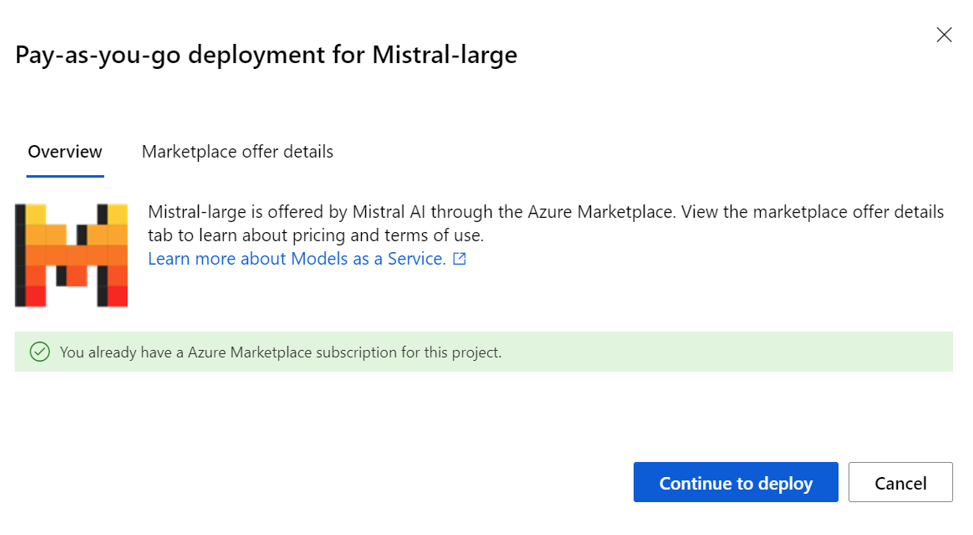Cancel the pay-as-you-go deployment
973x535 pixels.
[900, 482]
